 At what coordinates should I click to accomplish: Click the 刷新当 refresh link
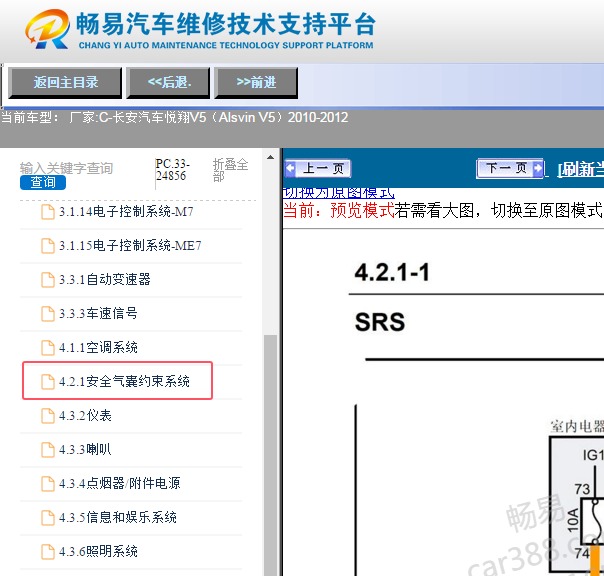click(580, 169)
